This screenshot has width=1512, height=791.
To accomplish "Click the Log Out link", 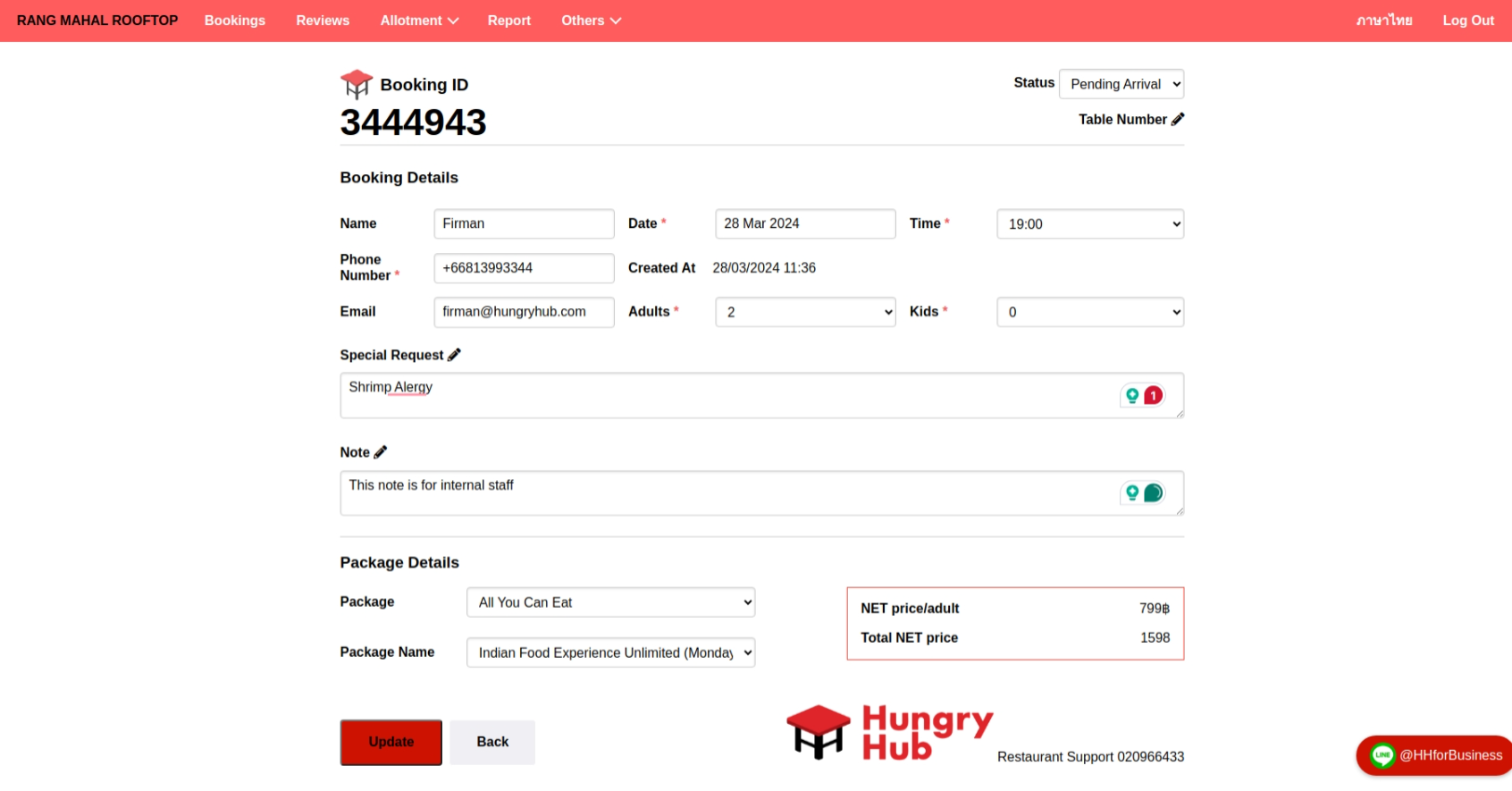I will (1467, 21).
